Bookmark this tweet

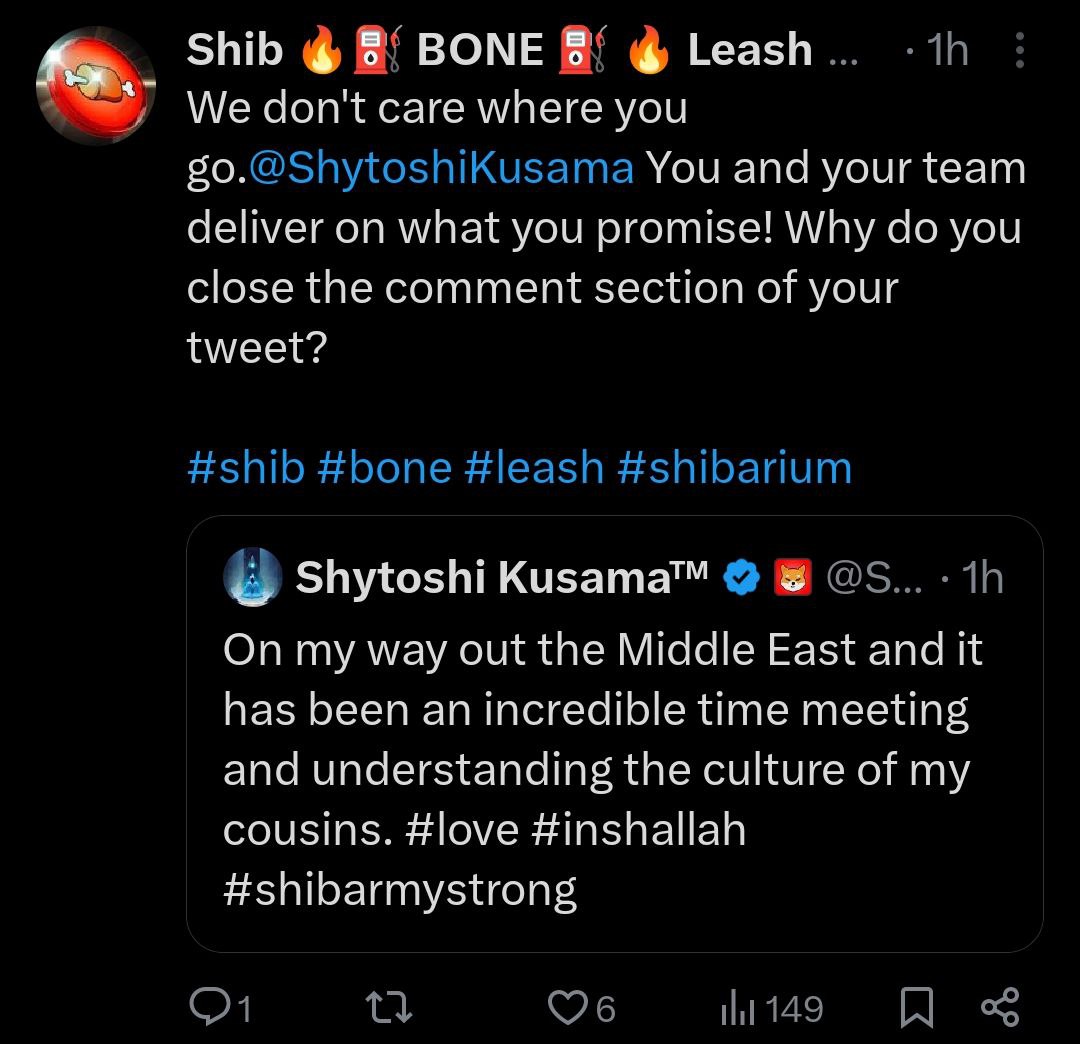(x=916, y=1007)
